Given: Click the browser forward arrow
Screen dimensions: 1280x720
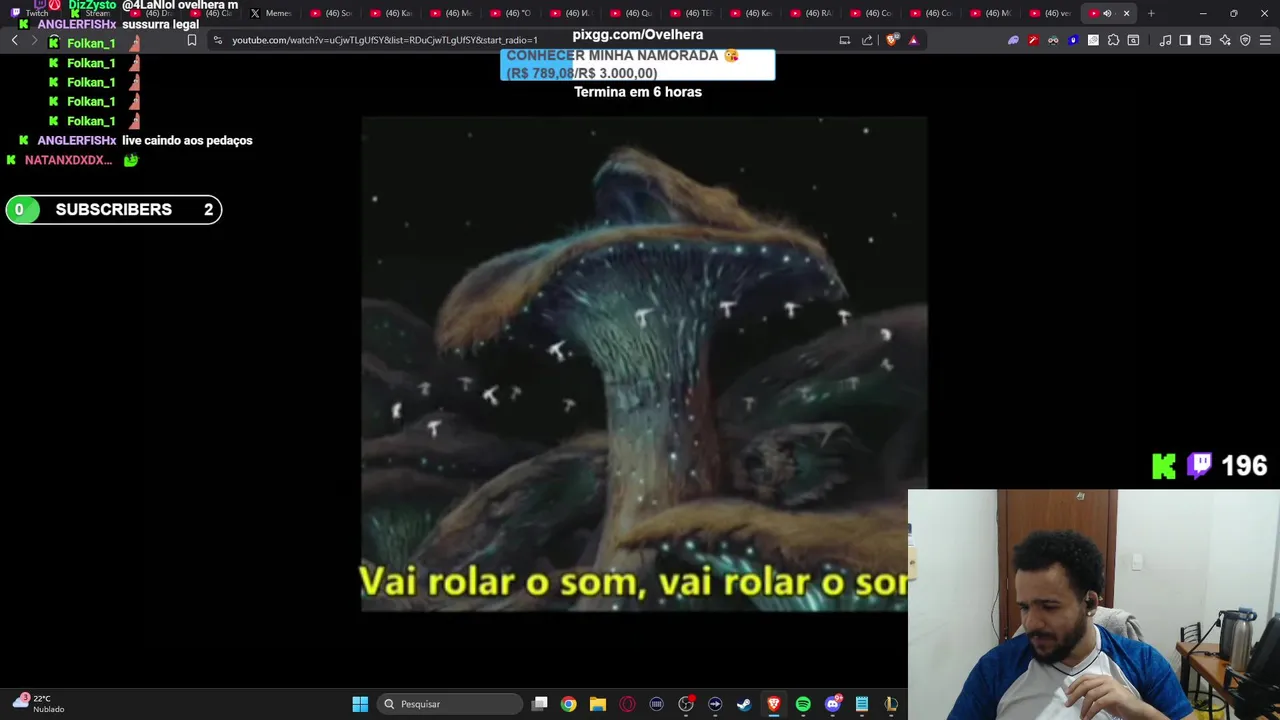Looking at the screenshot, I should (33, 40).
